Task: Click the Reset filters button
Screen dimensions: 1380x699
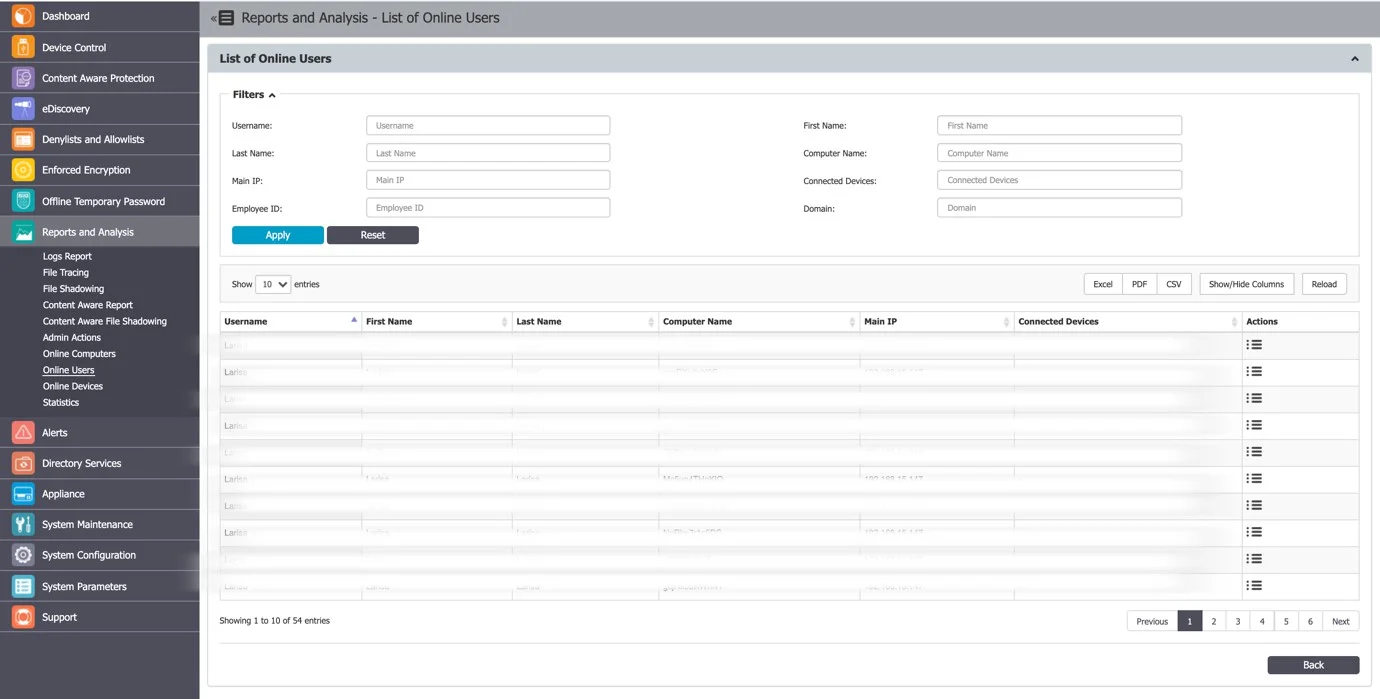Action: [x=373, y=235]
